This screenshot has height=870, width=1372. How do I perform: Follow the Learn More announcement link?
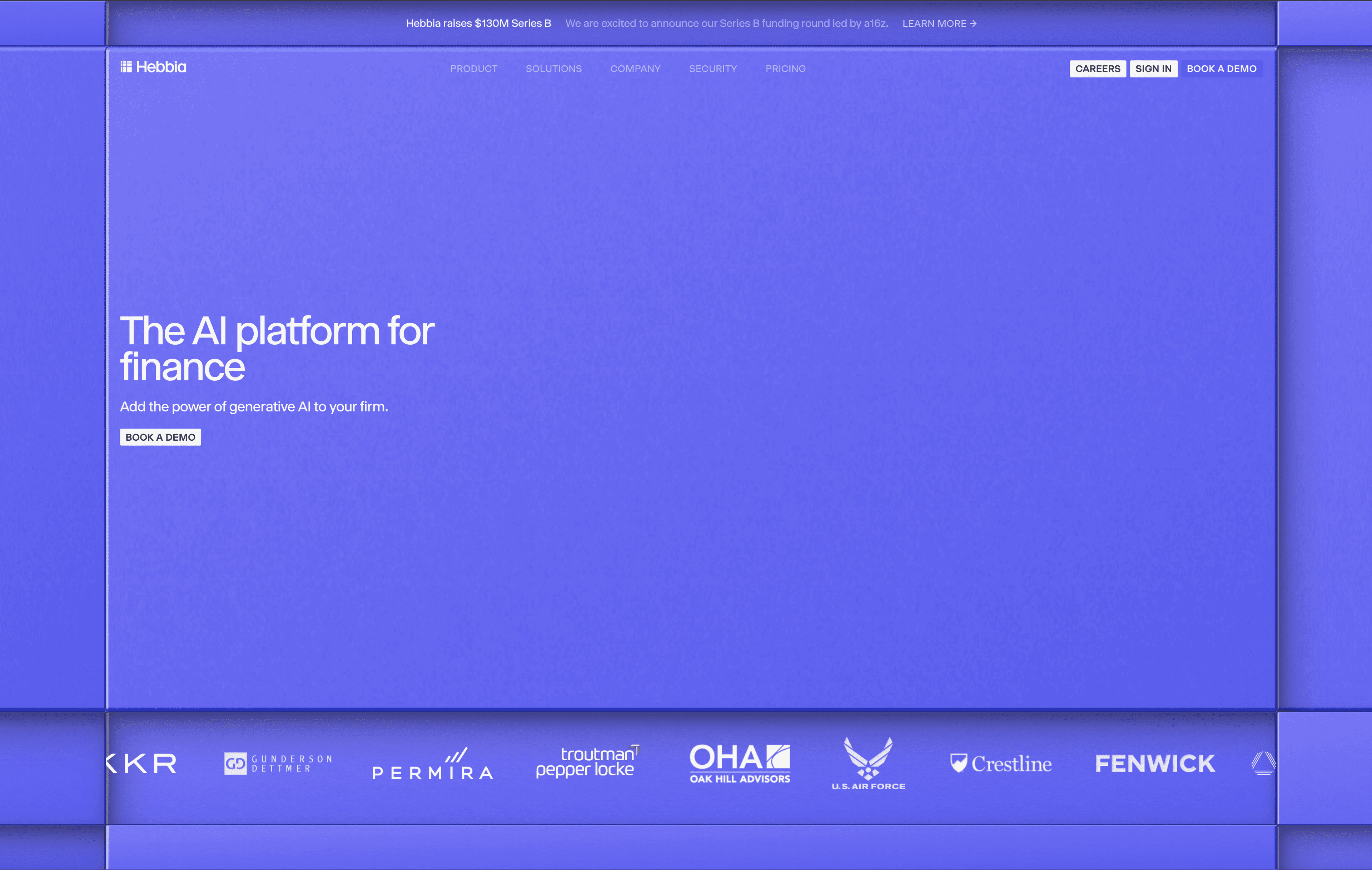(x=939, y=23)
